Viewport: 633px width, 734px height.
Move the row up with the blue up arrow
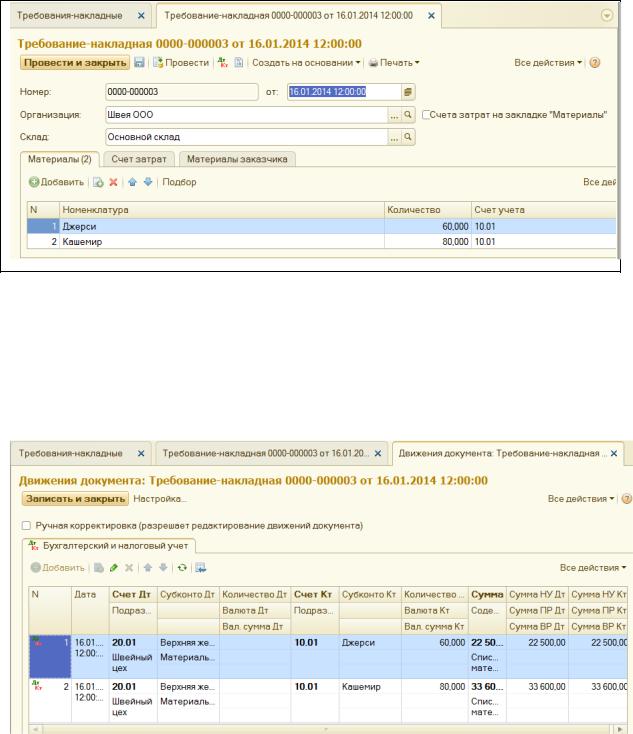click(132, 182)
